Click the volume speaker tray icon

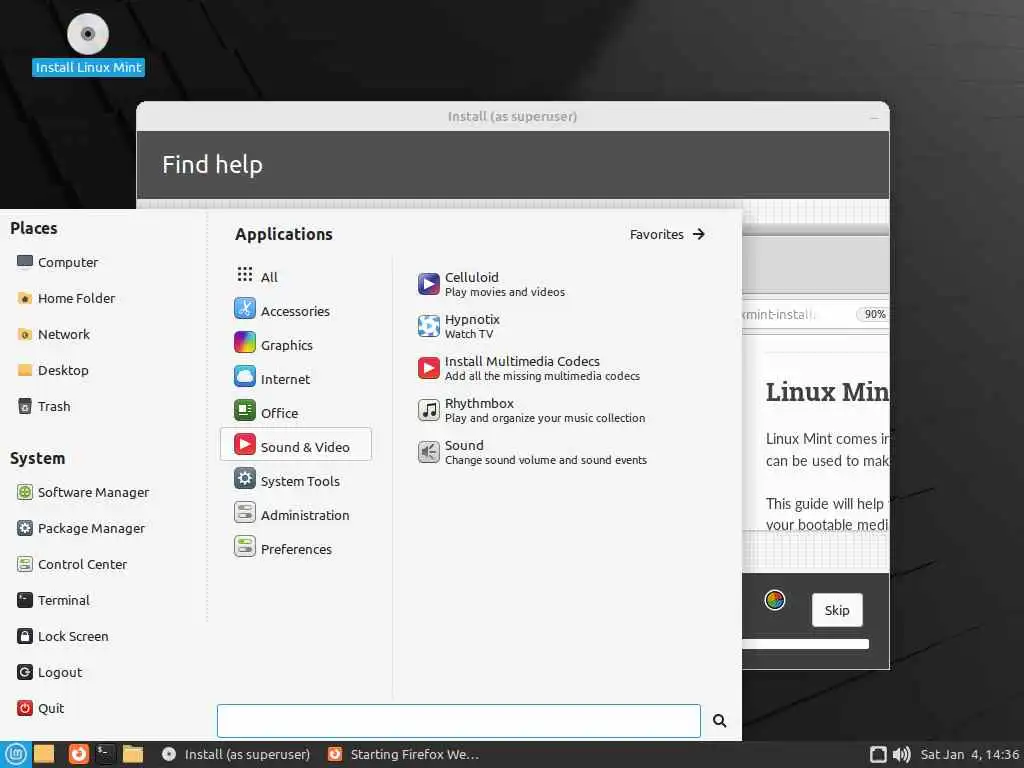[901, 755]
